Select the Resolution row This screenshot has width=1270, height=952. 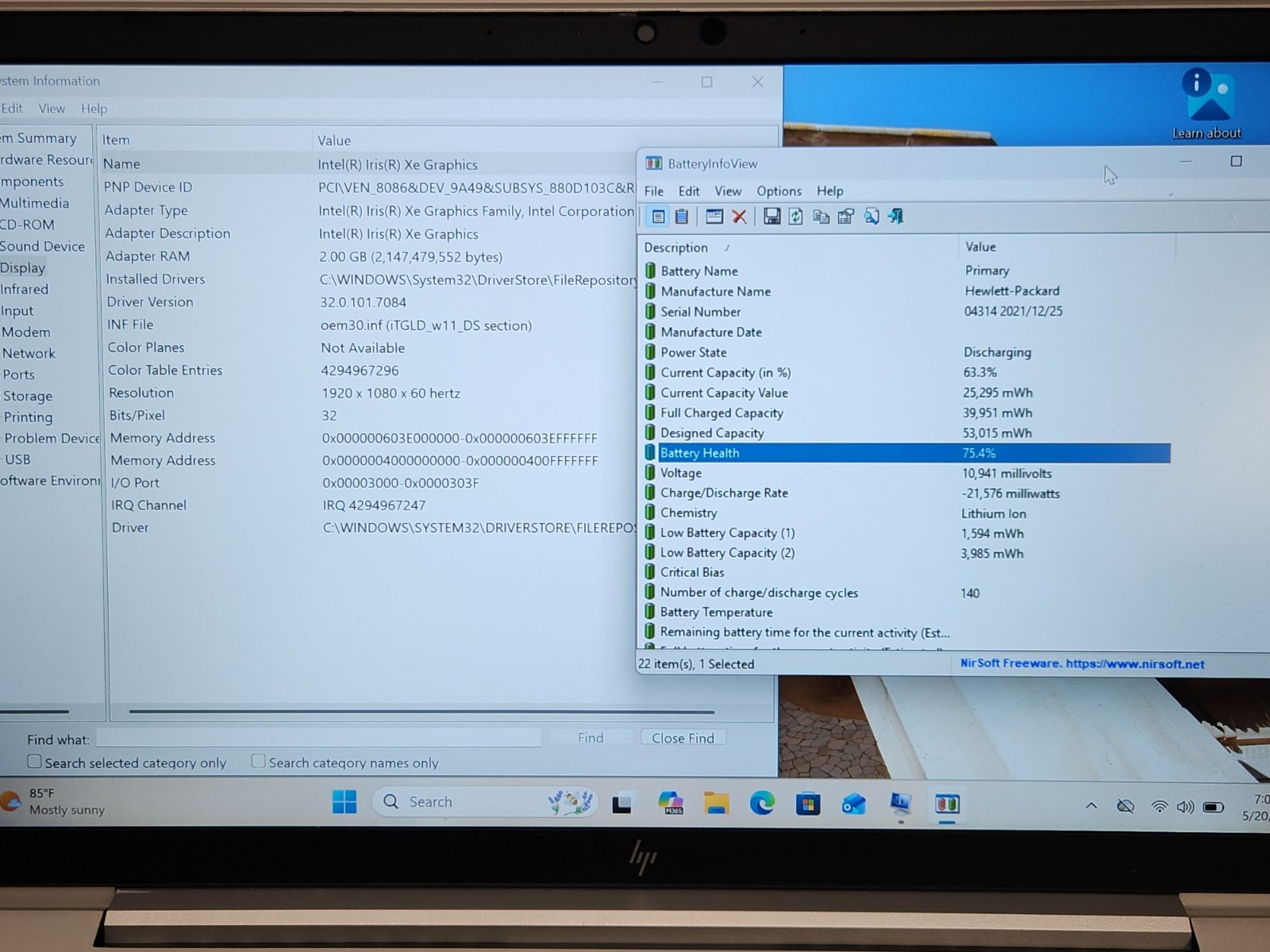(370, 393)
